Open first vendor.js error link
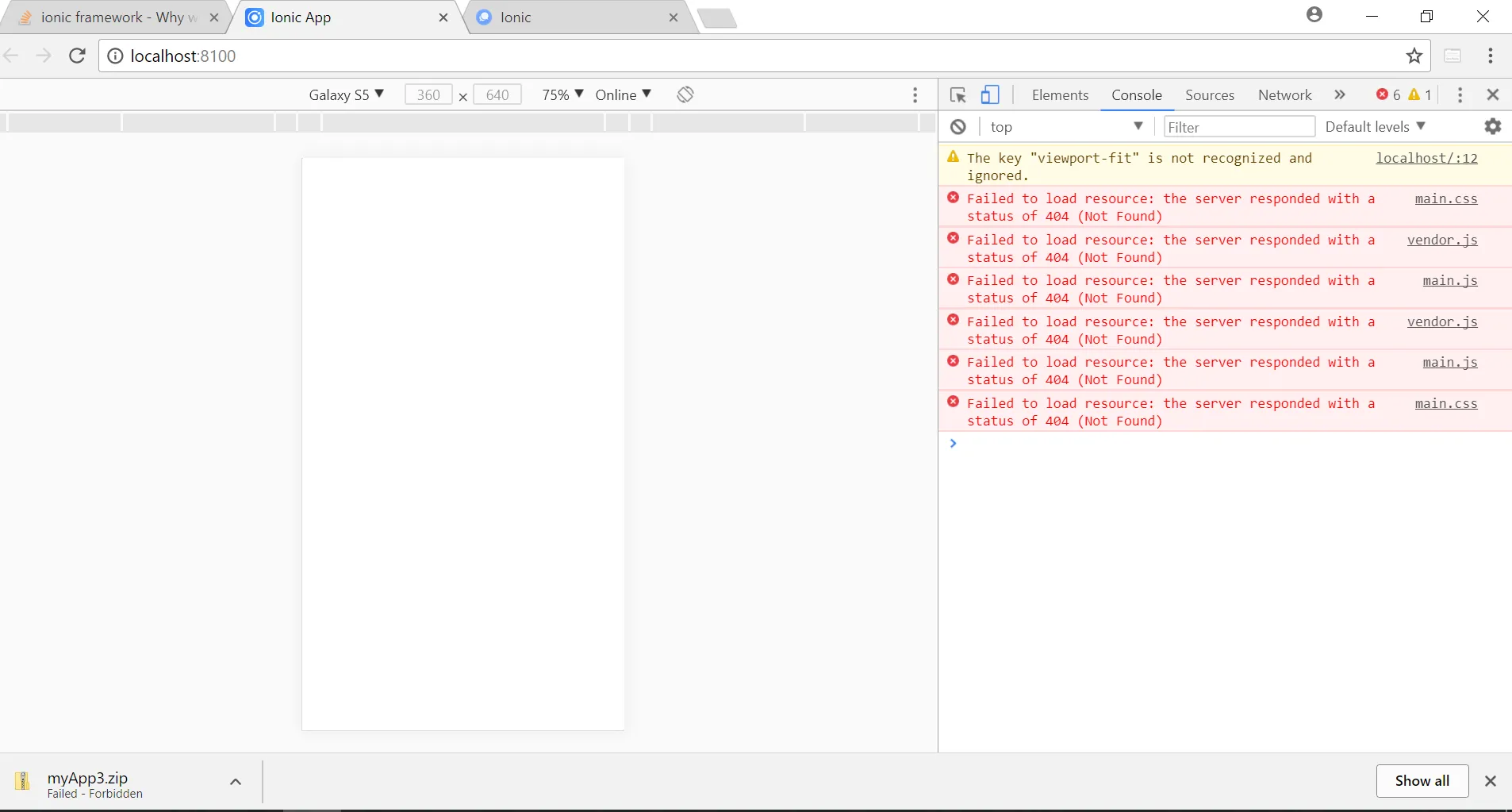This screenshot has height=812, width=1512. pyautogui.click(x=1442, y=240)
